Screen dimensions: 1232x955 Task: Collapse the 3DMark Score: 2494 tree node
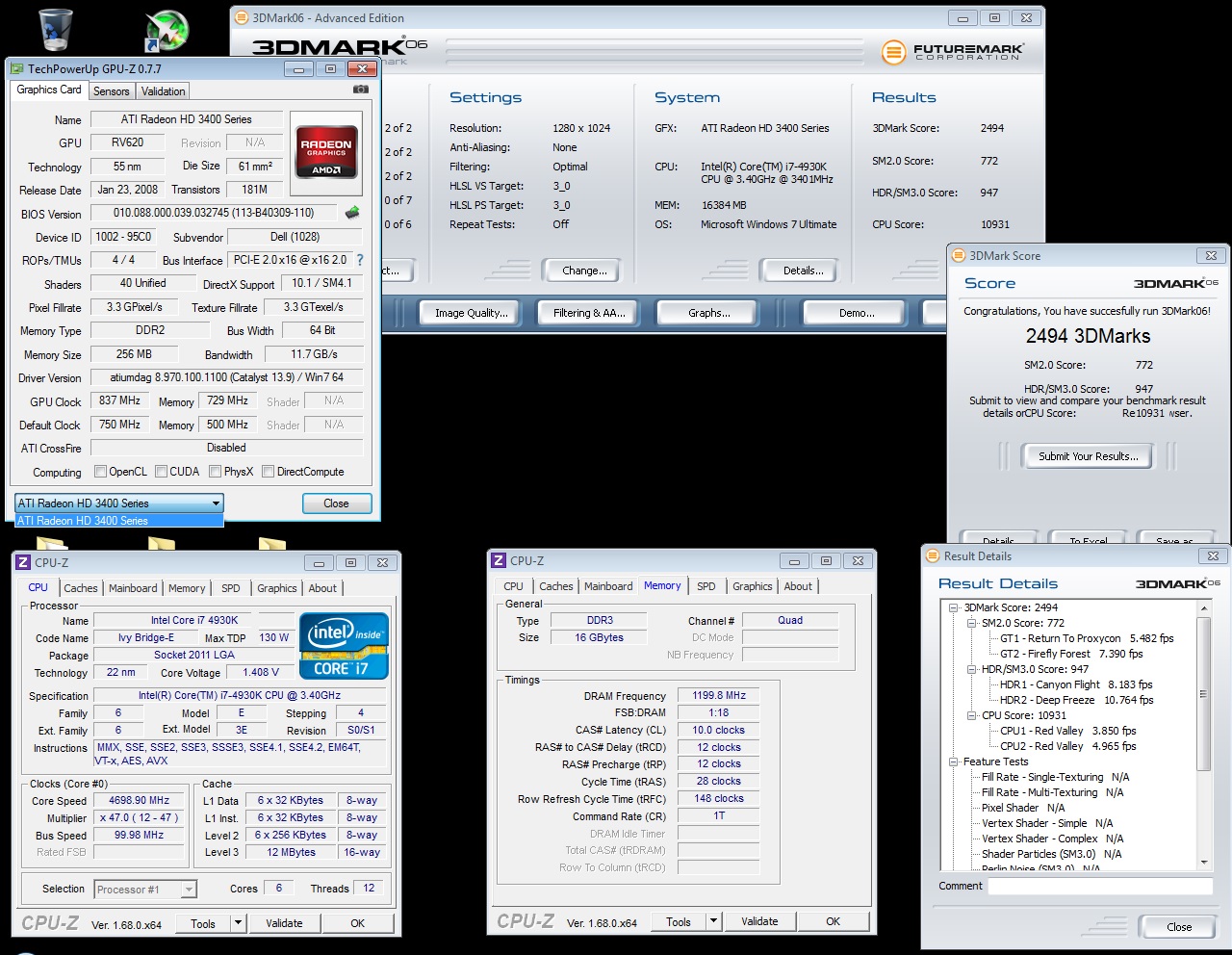click(954, 607)
